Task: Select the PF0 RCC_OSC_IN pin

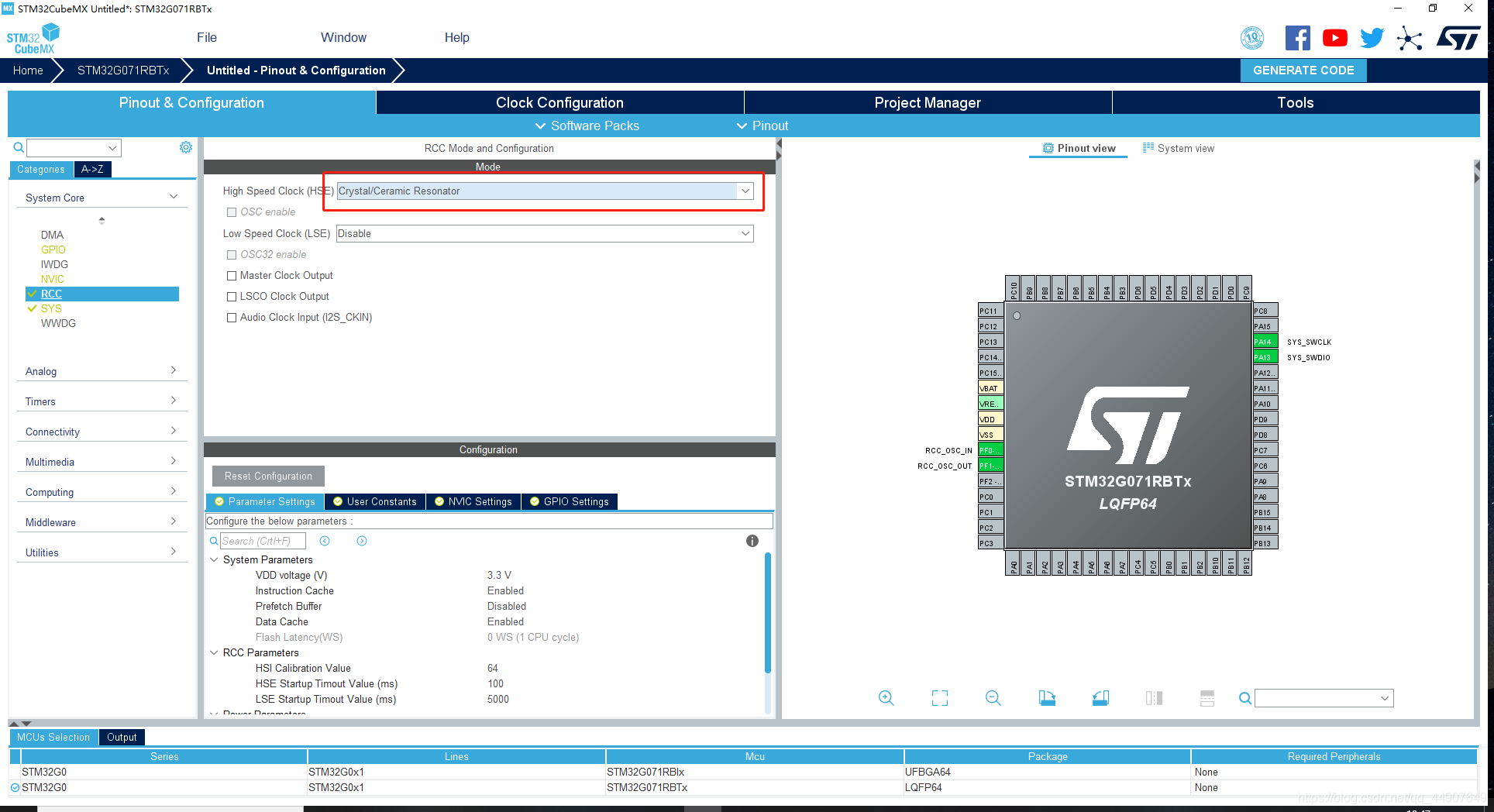Action: (x=991, y=450)
